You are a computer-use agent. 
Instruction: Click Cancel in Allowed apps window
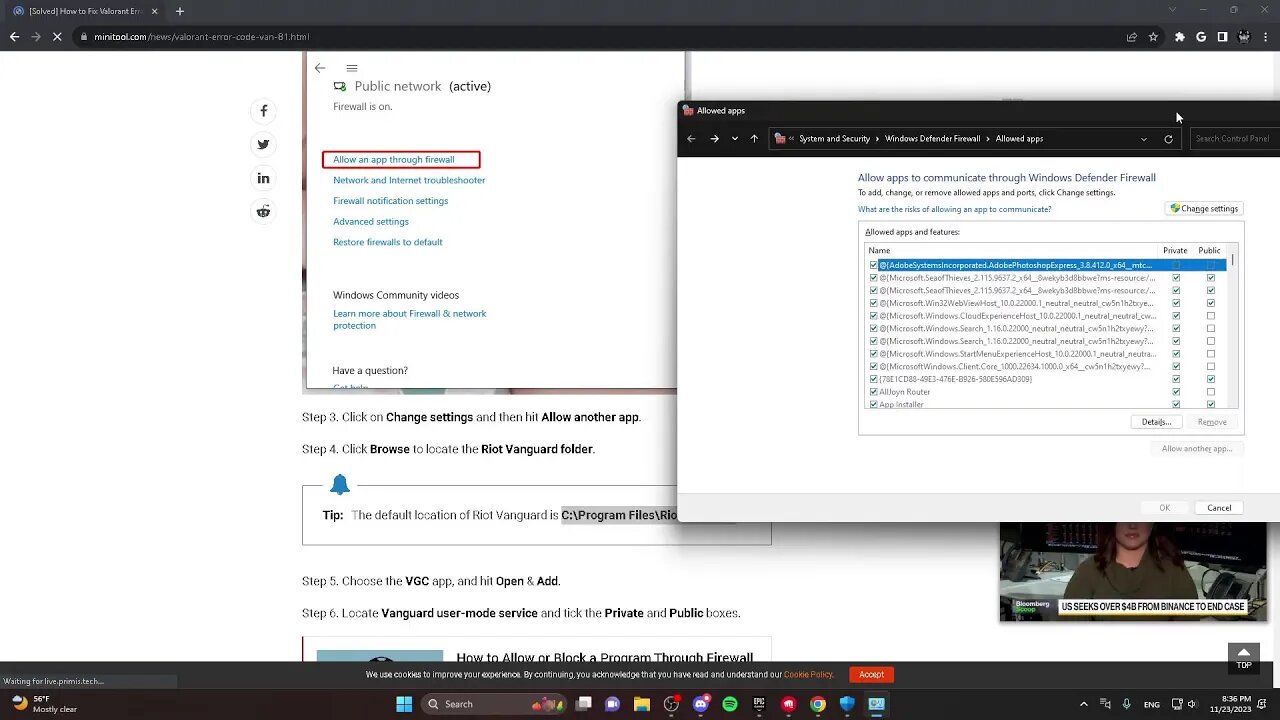[x=1219, y=508]
